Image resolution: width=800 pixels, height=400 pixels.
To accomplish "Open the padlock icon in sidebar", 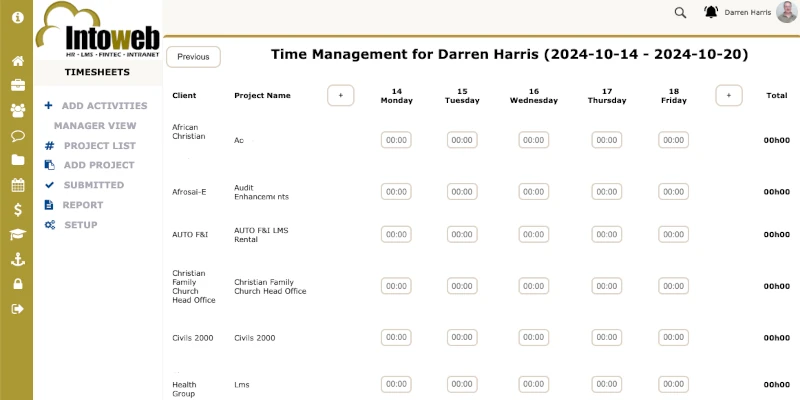I will (18, 284).
